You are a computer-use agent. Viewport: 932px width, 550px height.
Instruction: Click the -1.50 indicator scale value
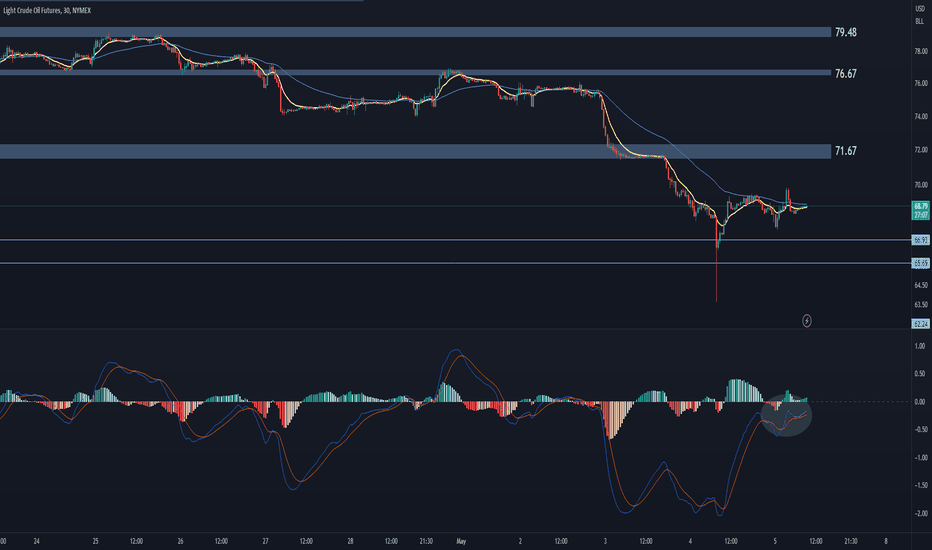pos(920,485)
